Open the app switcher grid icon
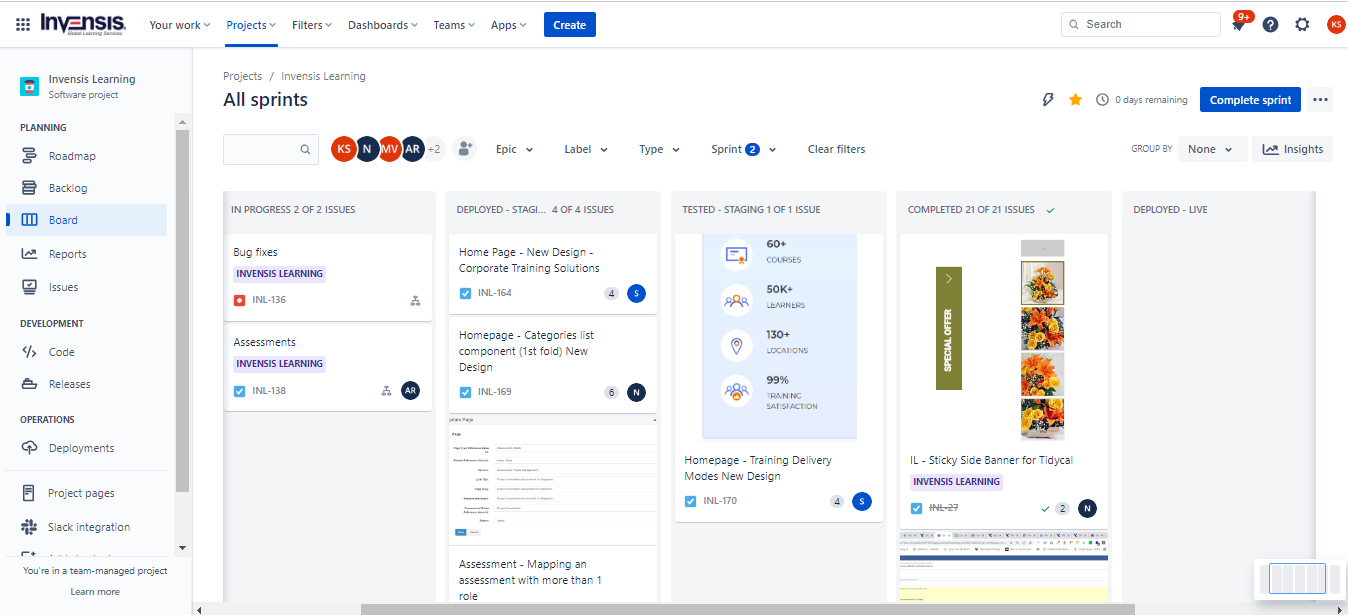1348x615 pixels. click(x=23, y=24)
